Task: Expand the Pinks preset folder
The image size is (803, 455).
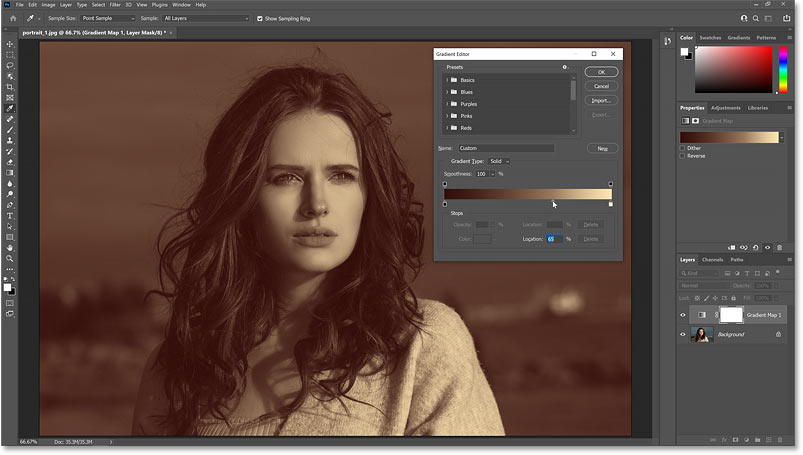Action: tap(447, 116)
